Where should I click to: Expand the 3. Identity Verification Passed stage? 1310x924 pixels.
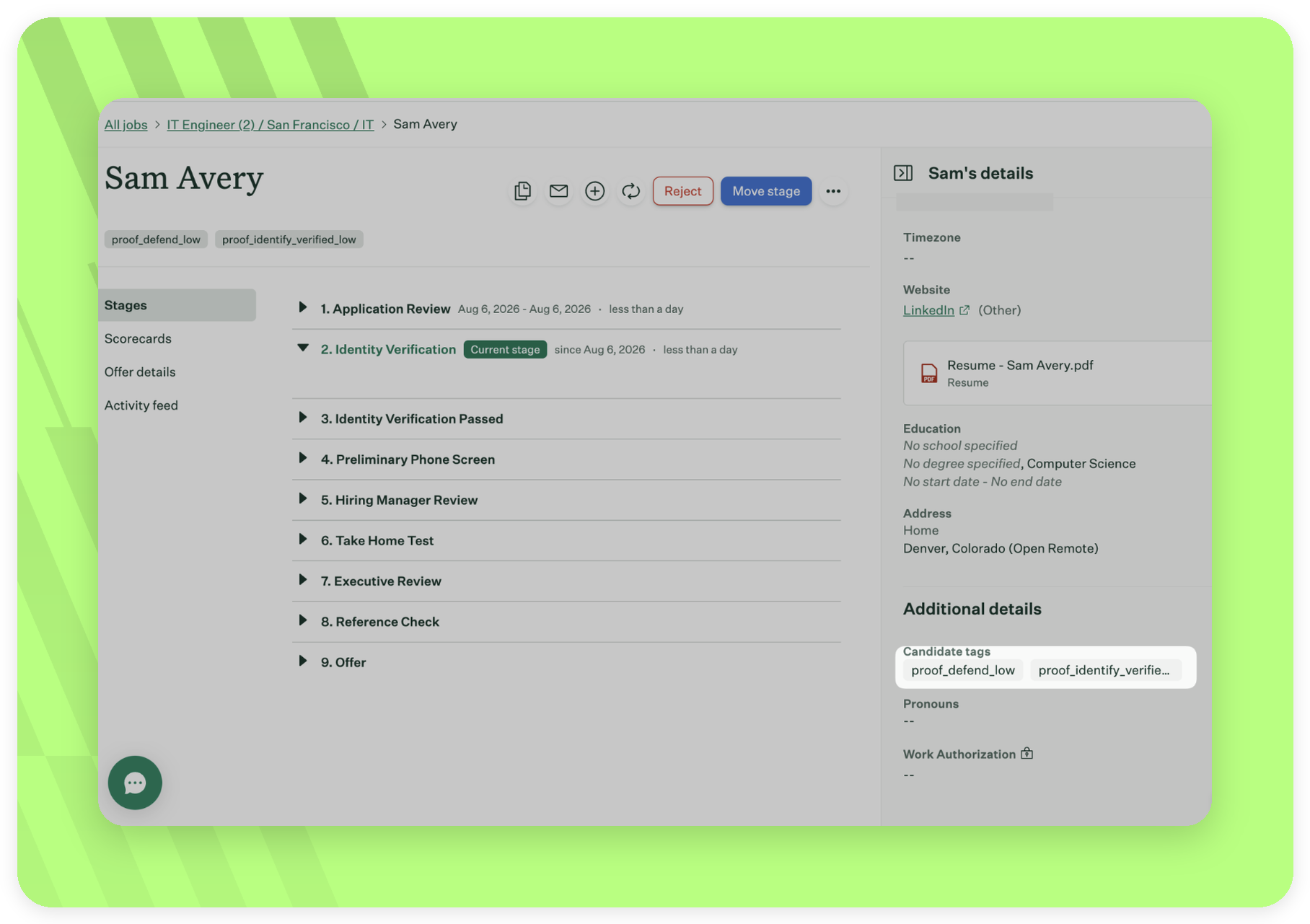303,418
